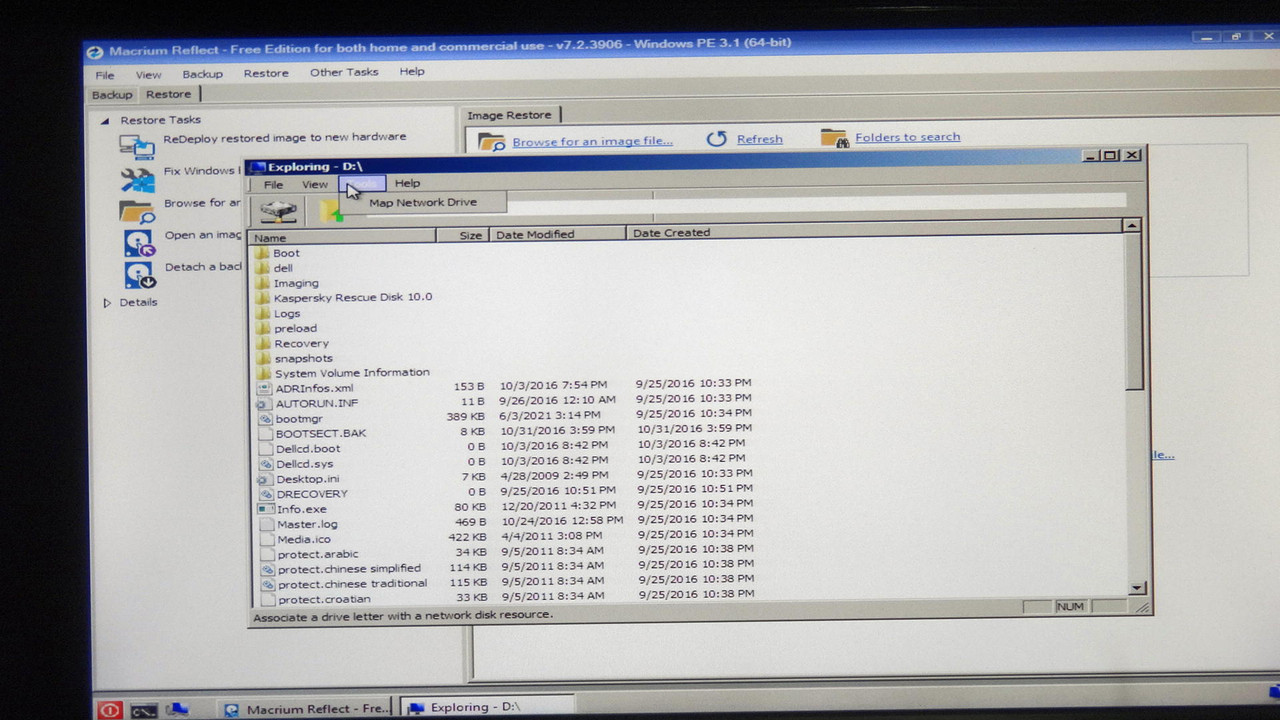Click ReDeploy restored image icon
The image size is (1280, 720).
click(137, 146)
